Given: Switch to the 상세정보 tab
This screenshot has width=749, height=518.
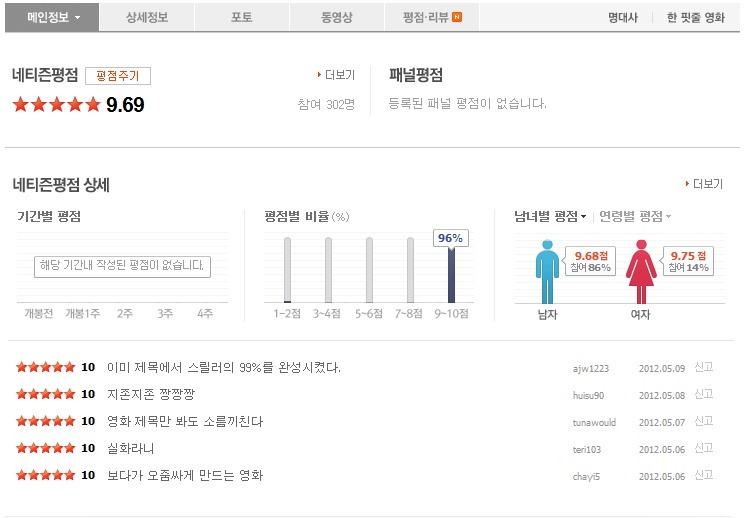Looking at the screenshot, I should [x=147, y=17].
